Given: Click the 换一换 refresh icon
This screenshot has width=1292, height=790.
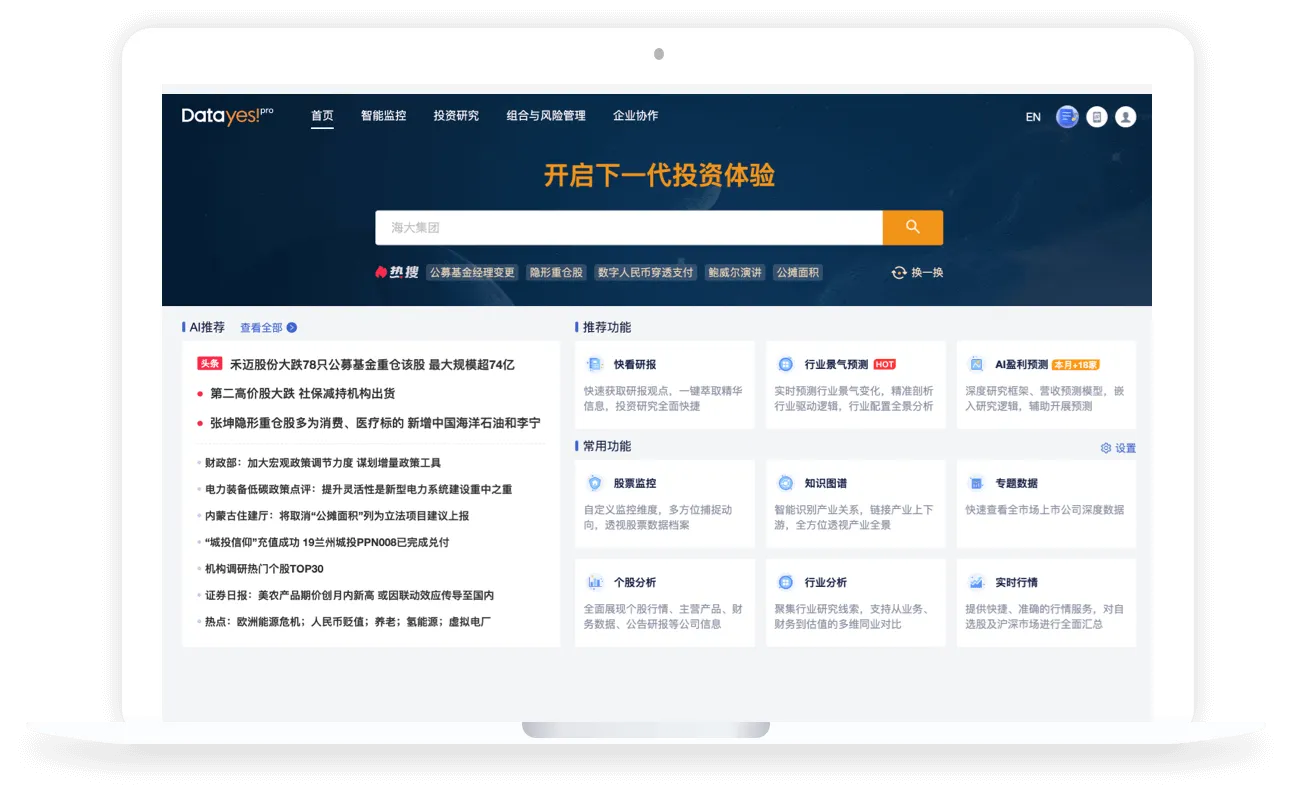Looking at the screenshot, I should (898, 272).
